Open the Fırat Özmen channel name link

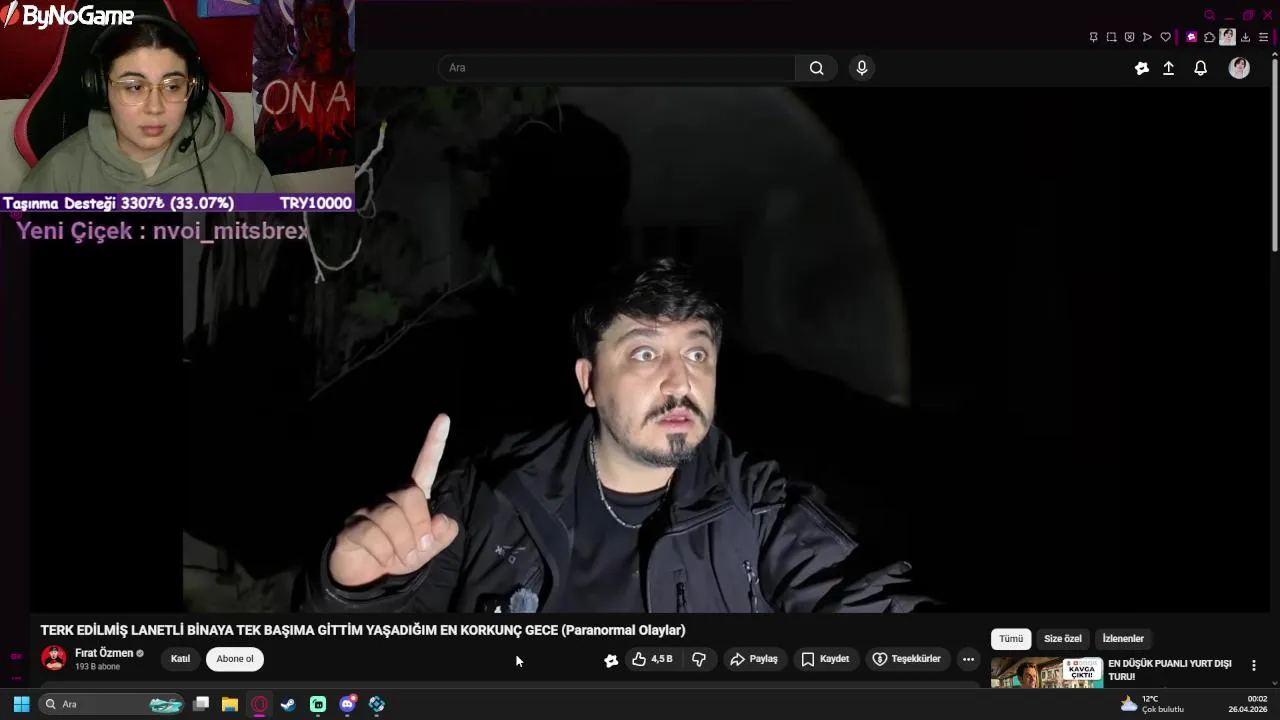click(104, 653)
